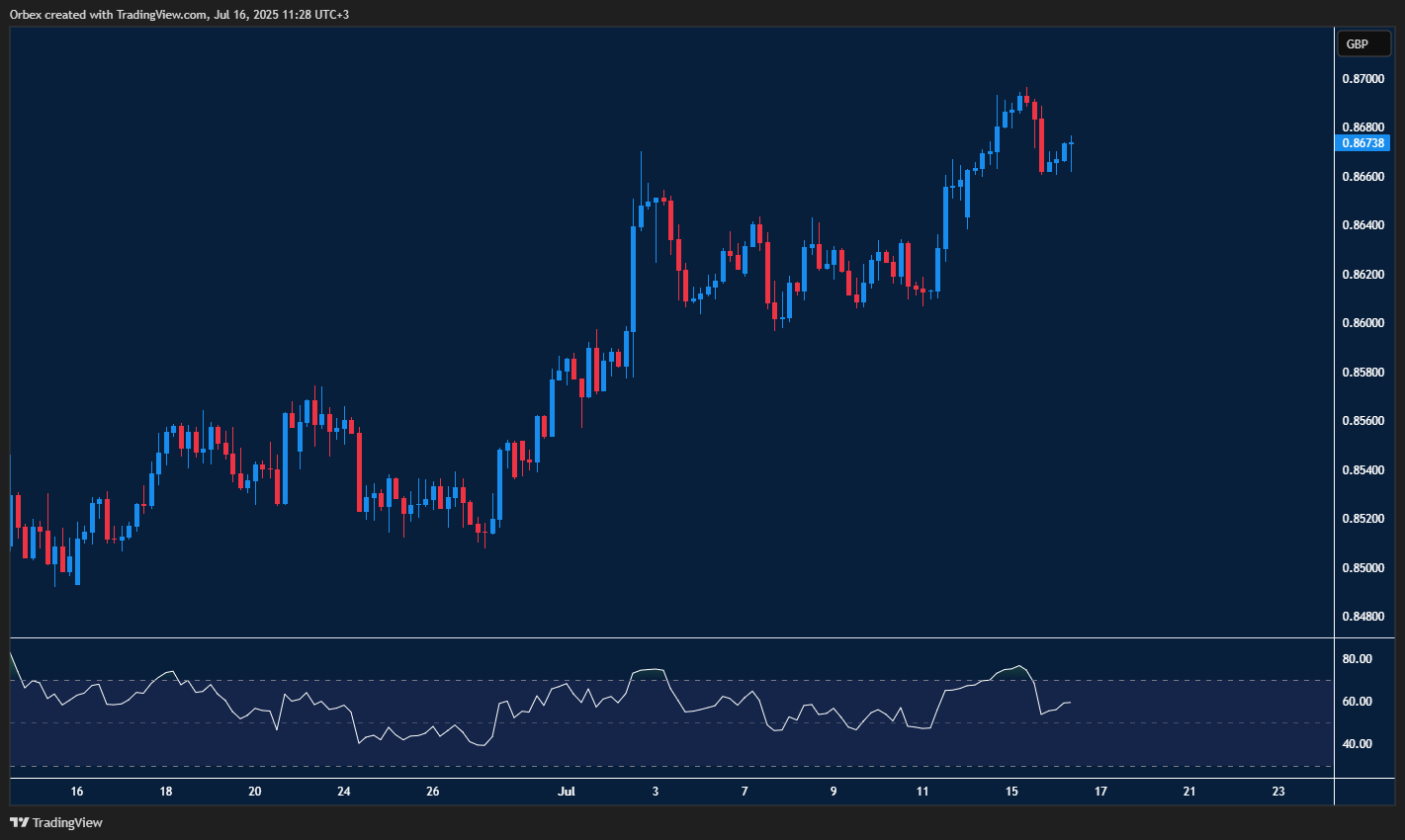Click the highlighted price label 0.86738
Screen dimensions: 1405x840
click(x=1364, y=143)
